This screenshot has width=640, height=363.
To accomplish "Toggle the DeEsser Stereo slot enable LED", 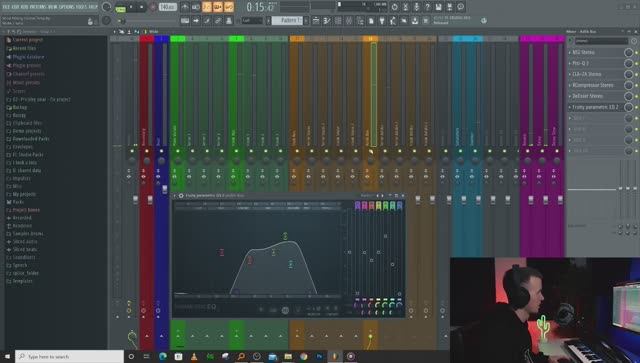I will coord(636,96).
